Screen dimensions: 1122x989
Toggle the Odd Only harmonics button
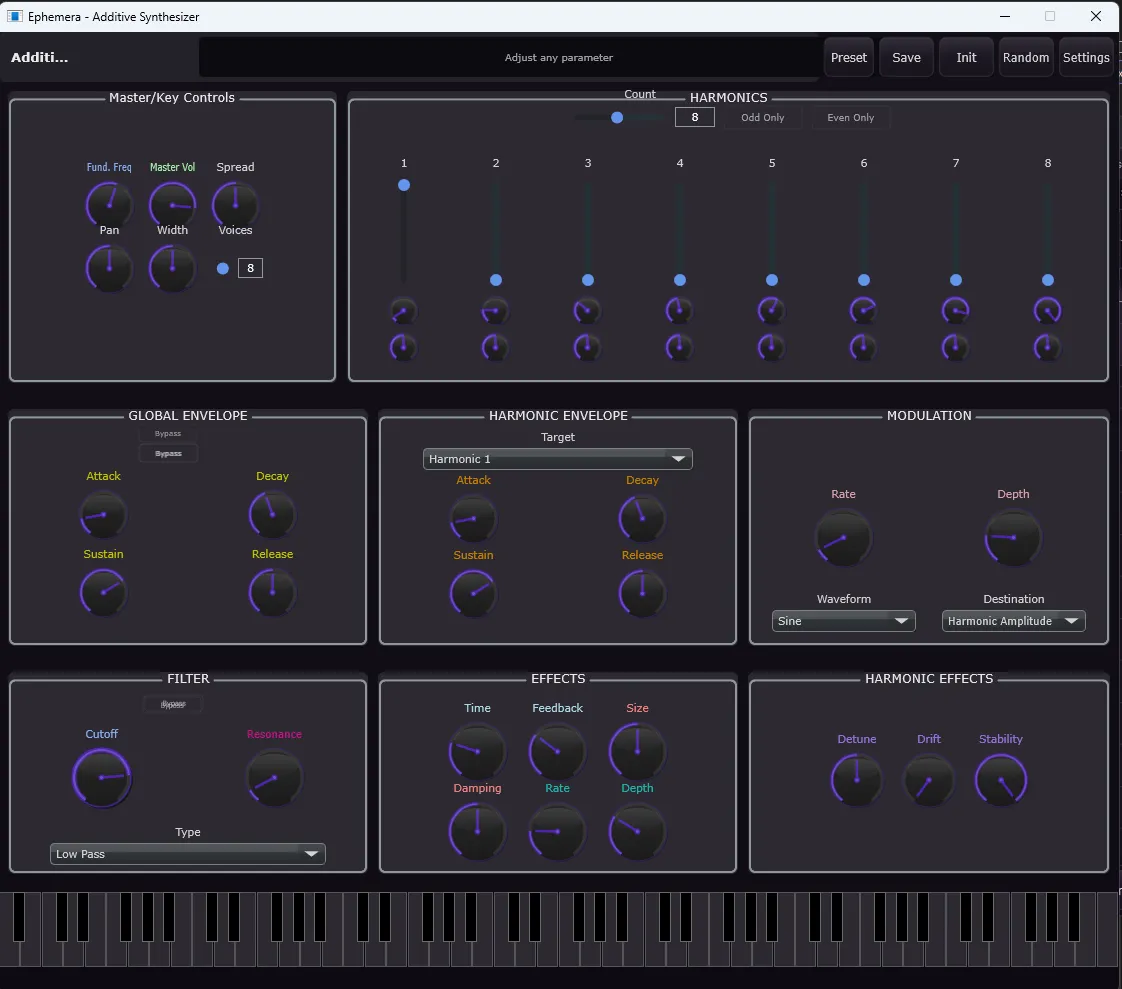pos(762,118)
